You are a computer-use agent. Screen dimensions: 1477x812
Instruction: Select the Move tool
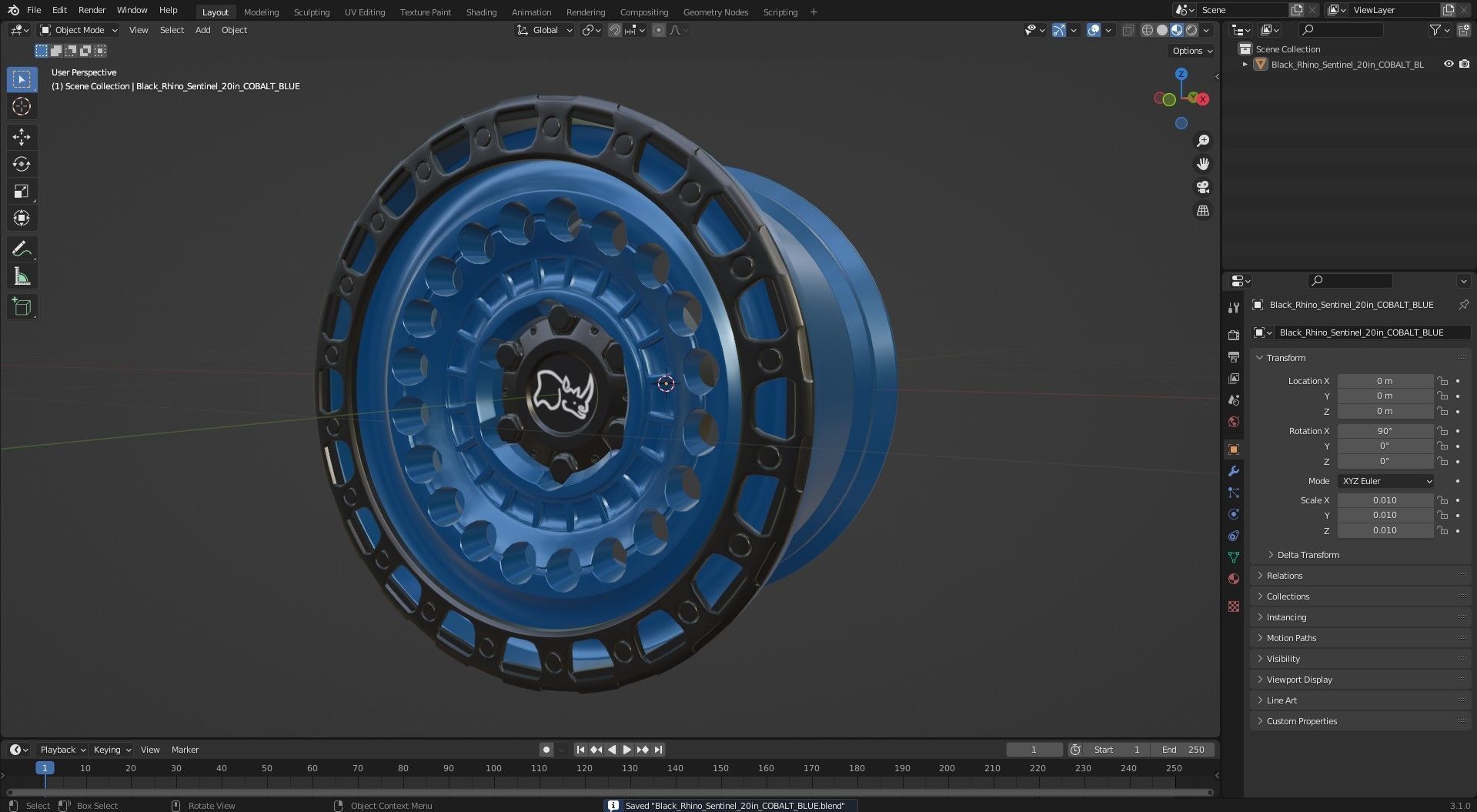(22, 137)
